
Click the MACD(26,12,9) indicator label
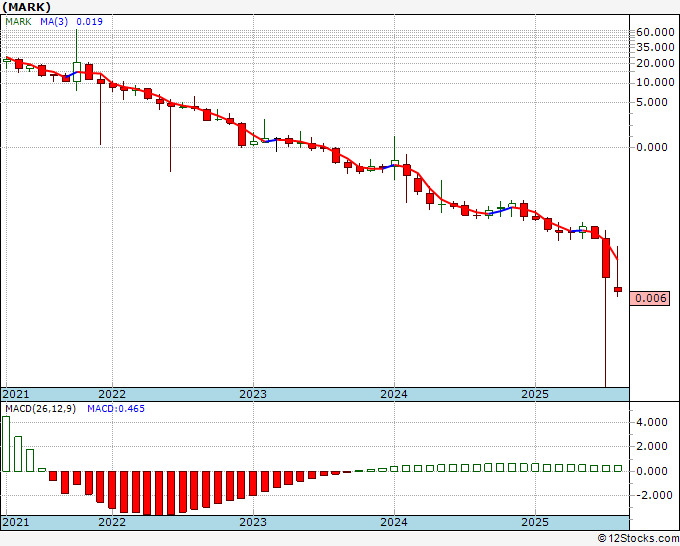pyautogui.click(x=40, y=409)
